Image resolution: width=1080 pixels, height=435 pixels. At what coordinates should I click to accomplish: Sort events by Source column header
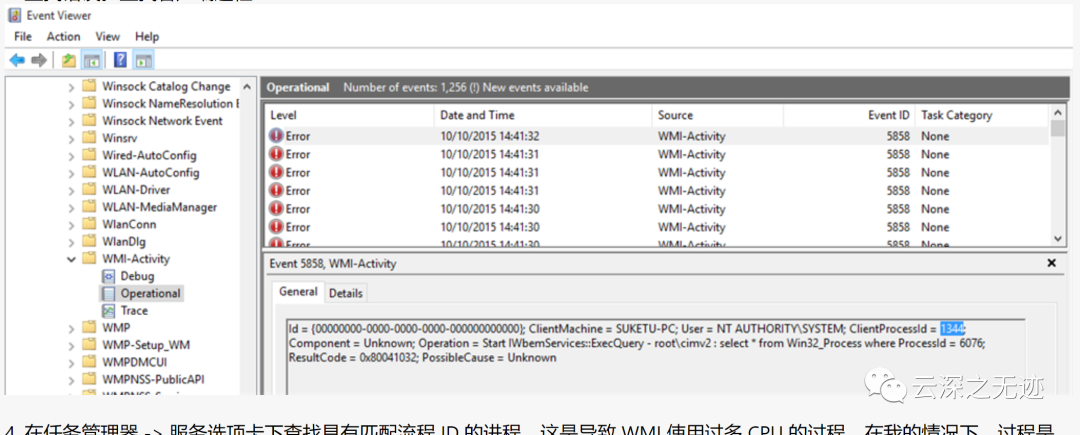pos(717,115)
